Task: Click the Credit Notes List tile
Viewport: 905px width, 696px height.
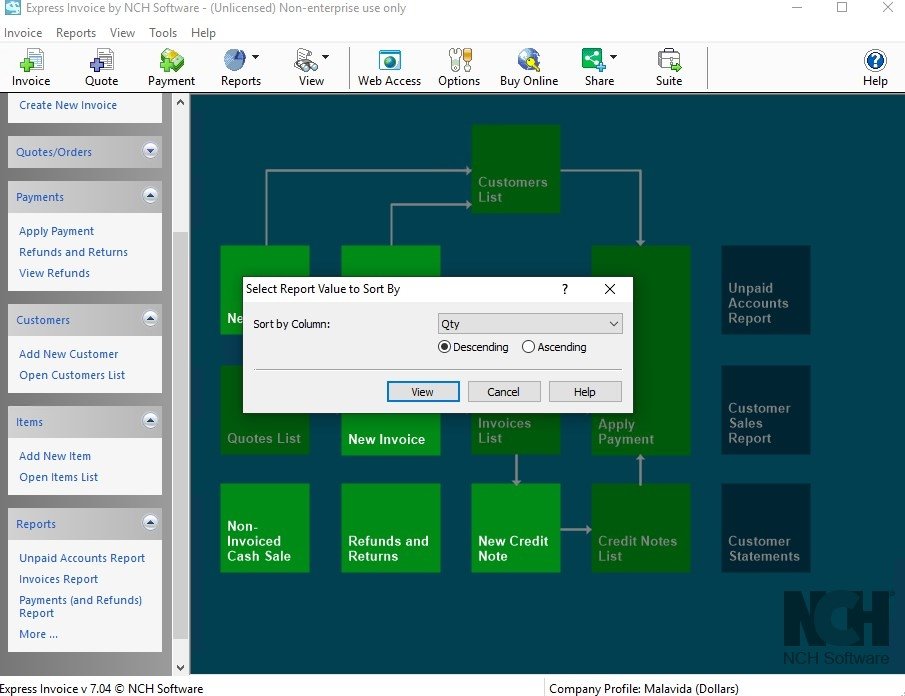Action: (641, 528)
